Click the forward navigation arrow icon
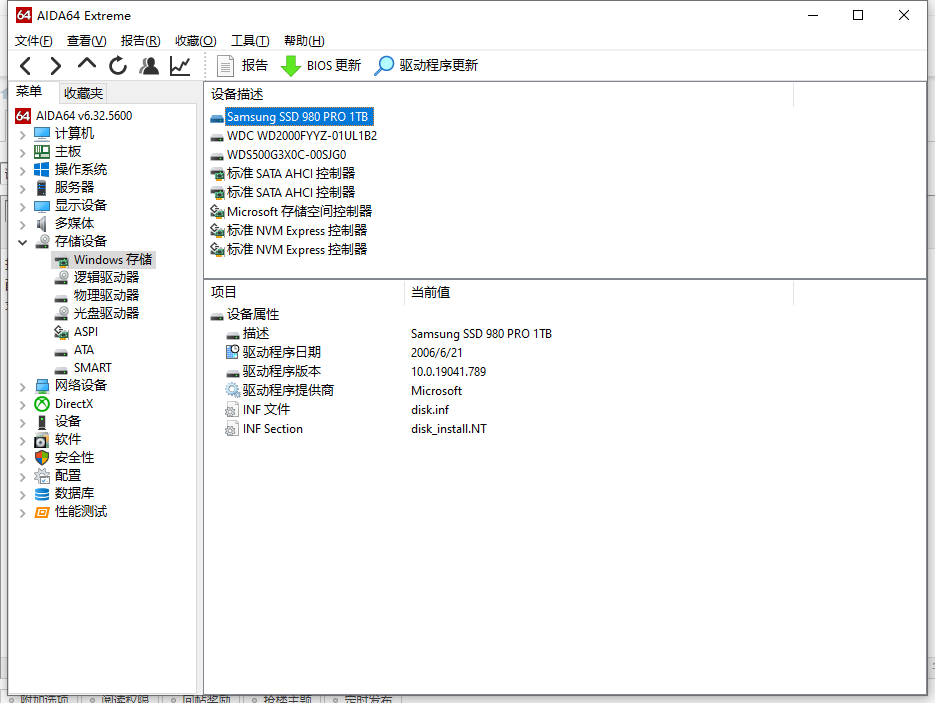This screenshot has width=935, height=703. pyautogui.click(x=56, y=66)
